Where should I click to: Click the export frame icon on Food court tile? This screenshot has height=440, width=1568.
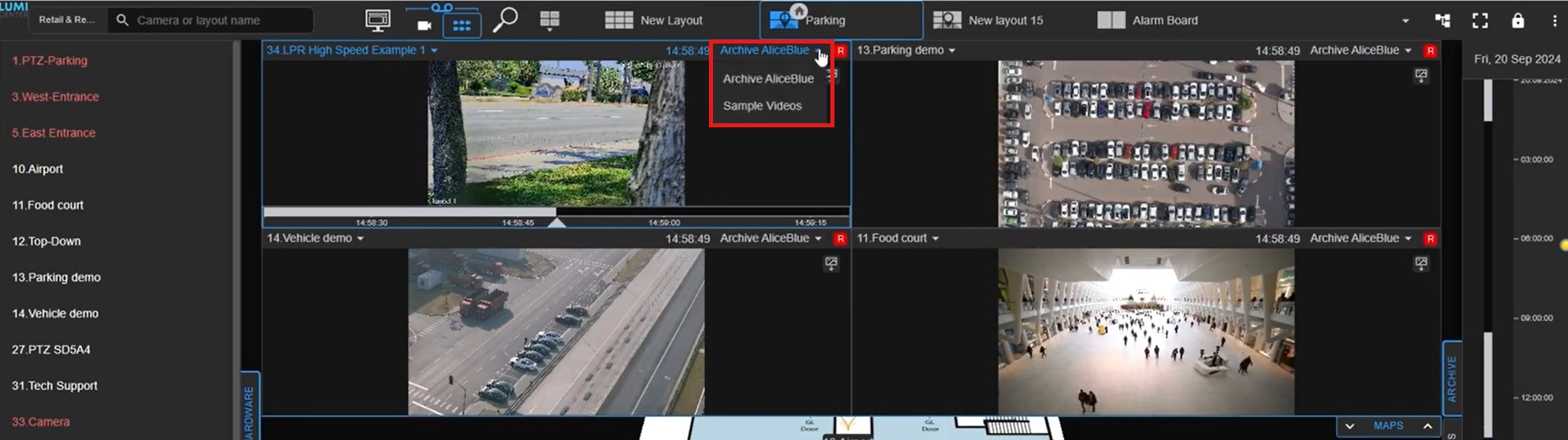point(1420,264)
